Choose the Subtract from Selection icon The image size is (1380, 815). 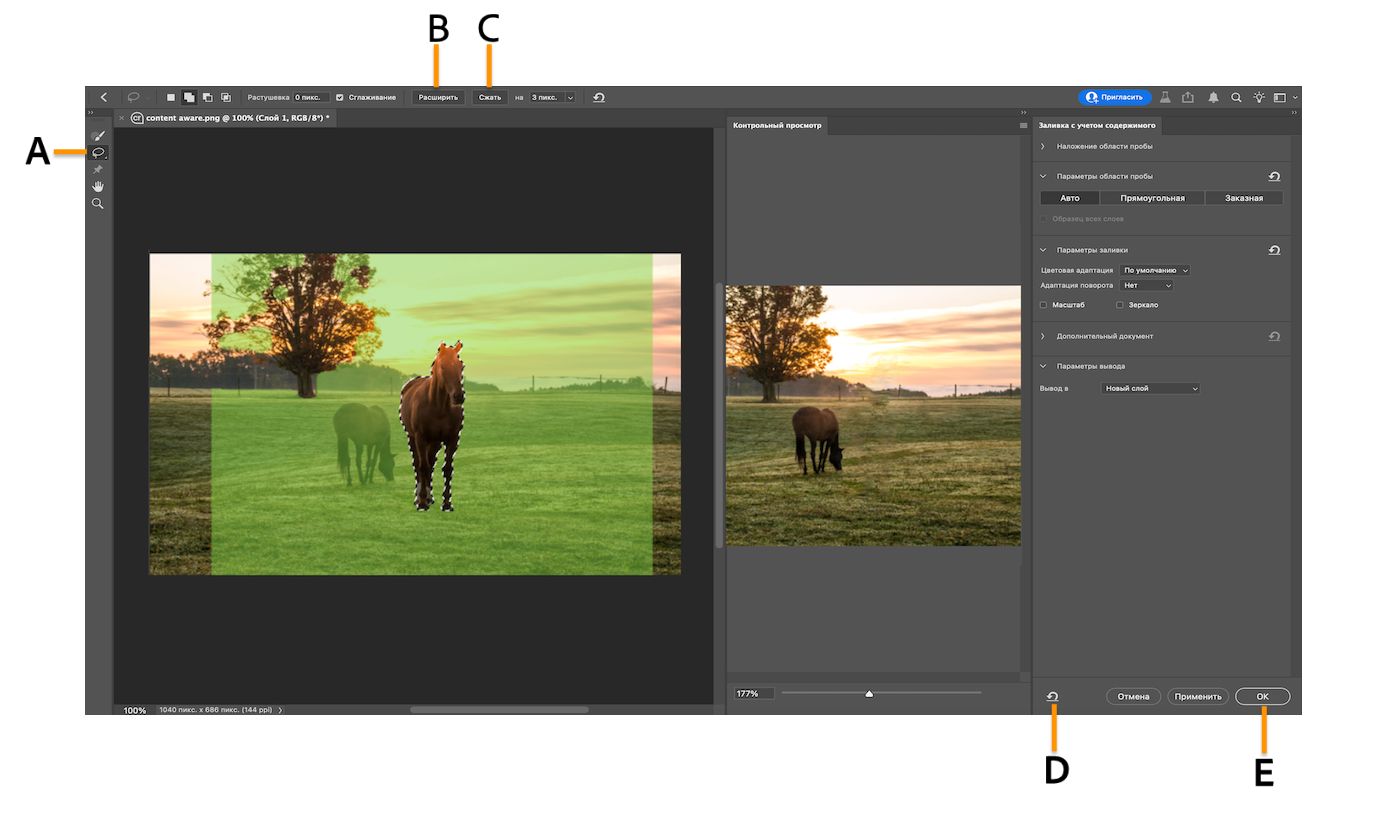(x=207, y=97)
